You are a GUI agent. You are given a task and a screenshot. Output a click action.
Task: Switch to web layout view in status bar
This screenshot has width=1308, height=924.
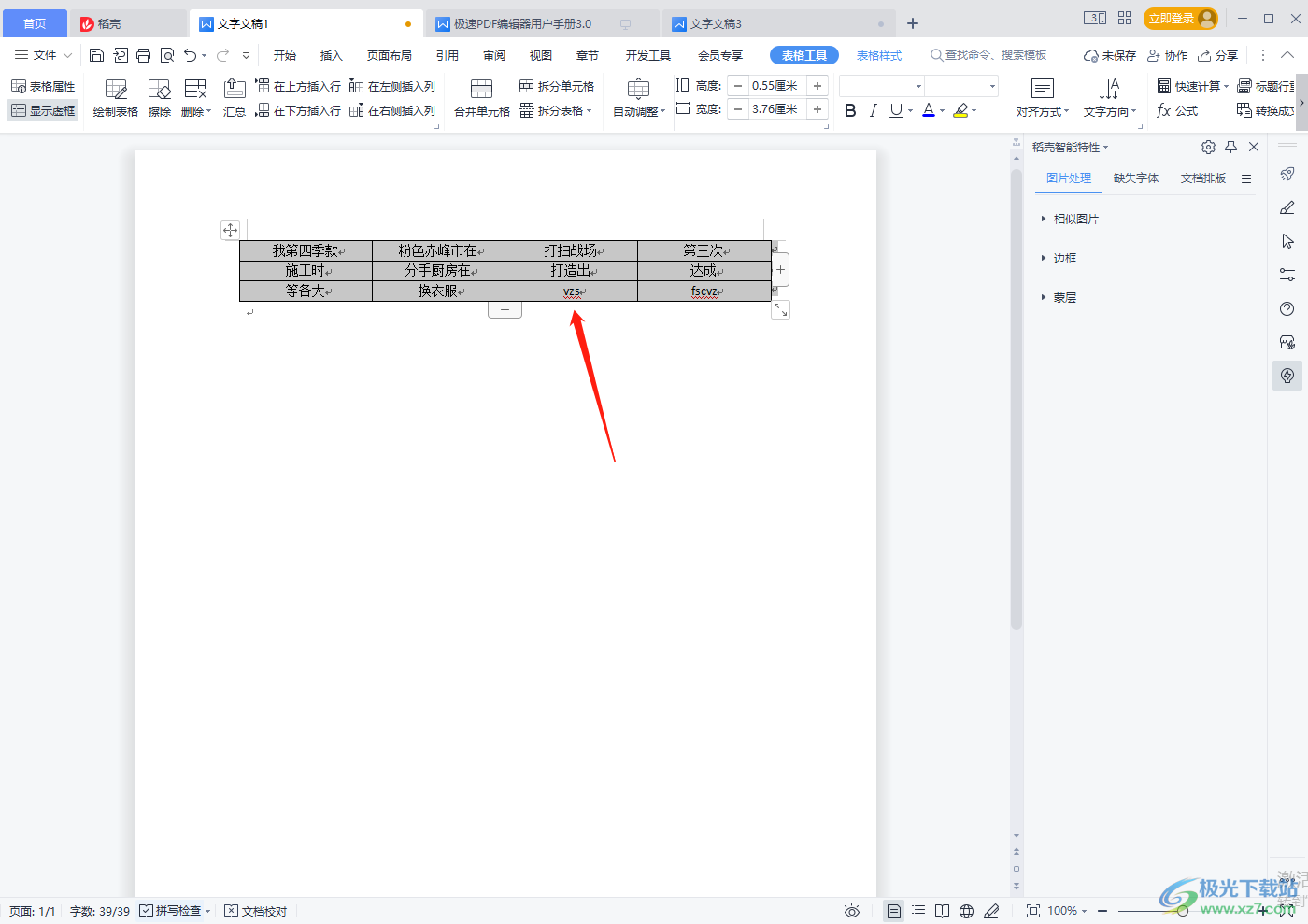point(967,911)
